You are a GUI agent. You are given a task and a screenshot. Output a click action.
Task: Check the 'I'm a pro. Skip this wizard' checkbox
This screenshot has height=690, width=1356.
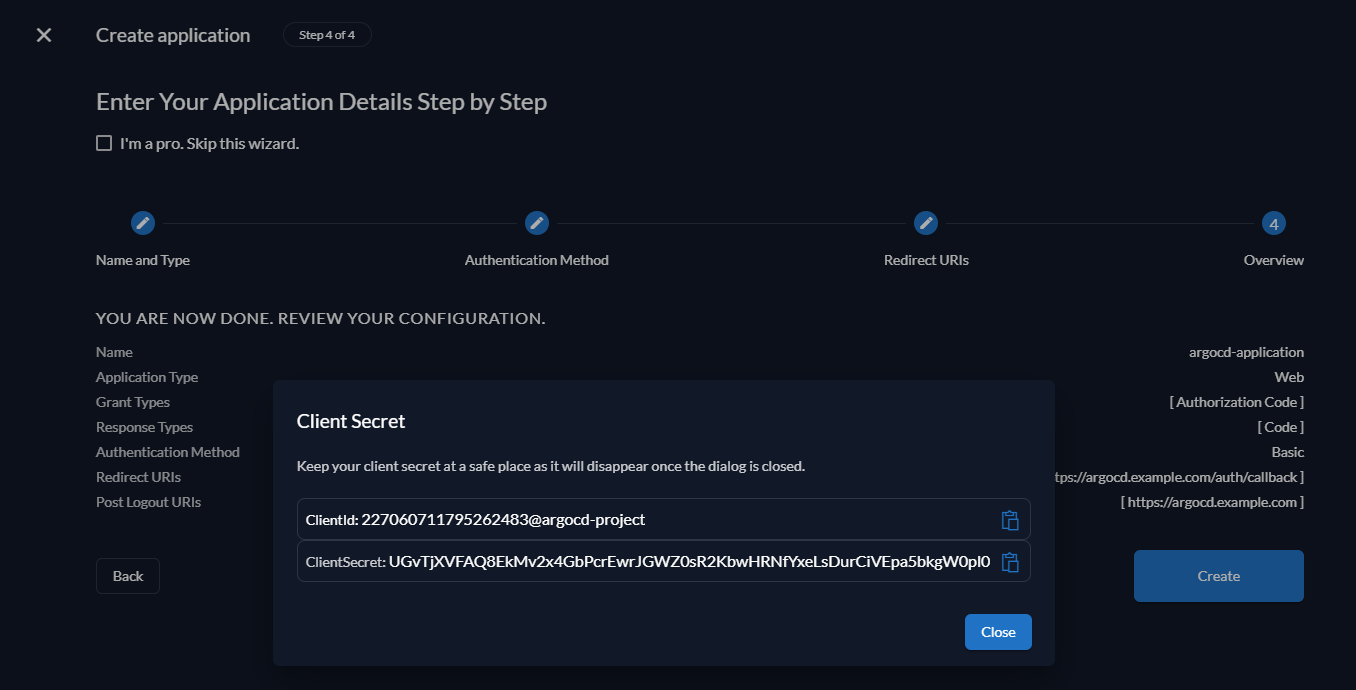(x=104, y=143)
